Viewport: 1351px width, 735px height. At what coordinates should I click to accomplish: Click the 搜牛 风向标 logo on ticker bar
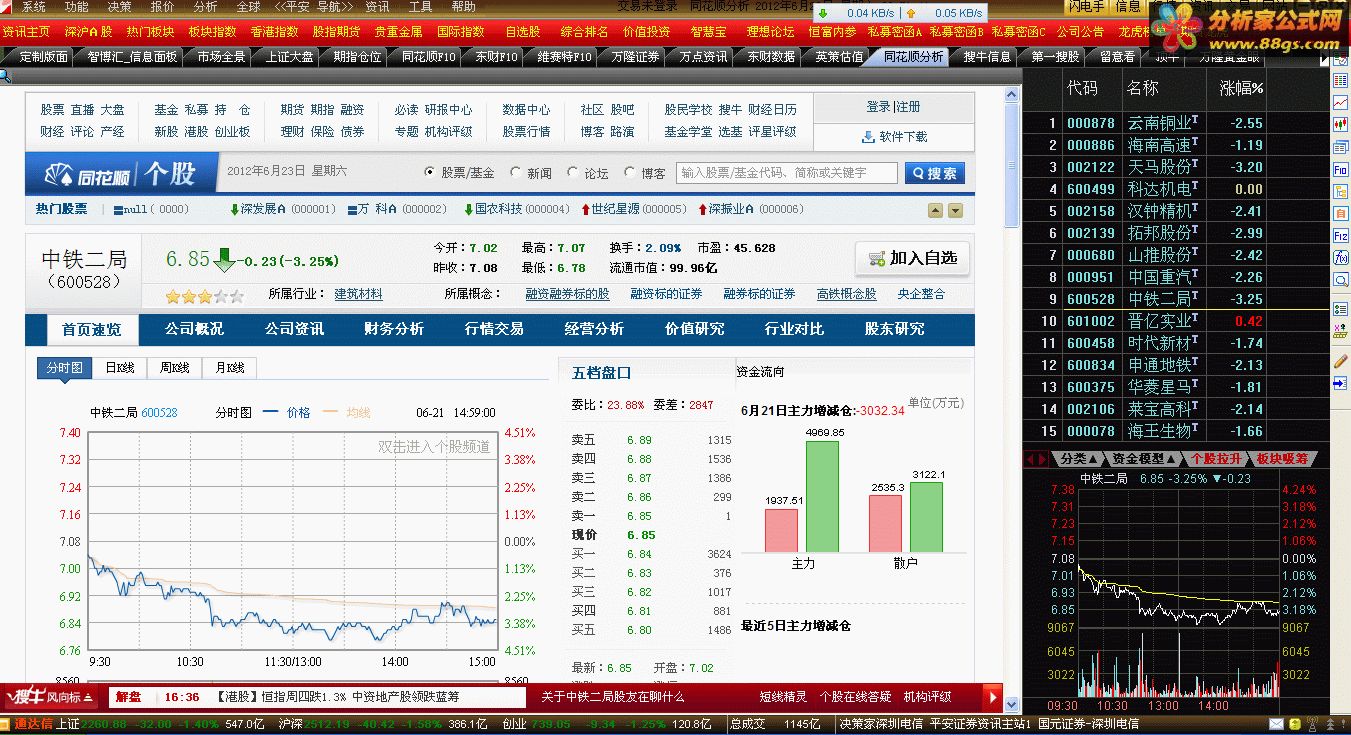(49, 696)
